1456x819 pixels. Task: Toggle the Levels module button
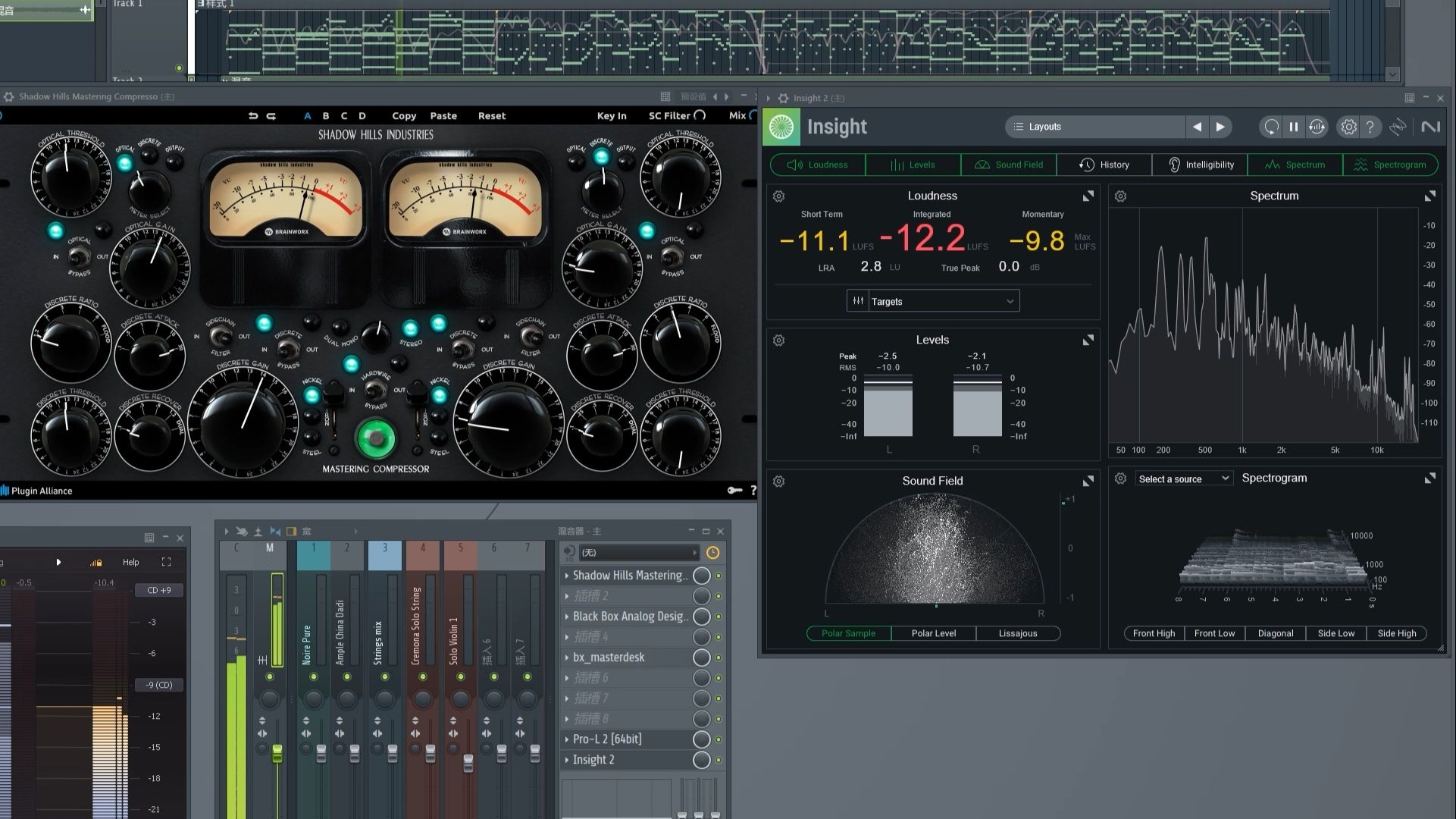913,165
